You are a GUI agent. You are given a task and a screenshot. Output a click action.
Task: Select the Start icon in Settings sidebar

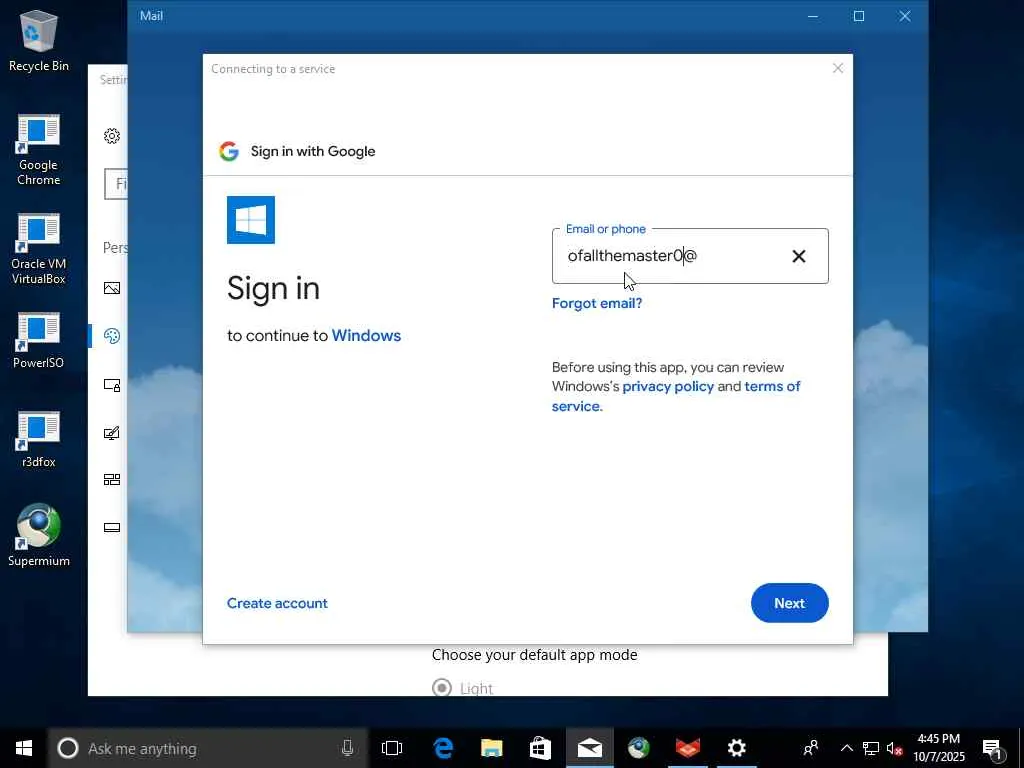point(112,479)
